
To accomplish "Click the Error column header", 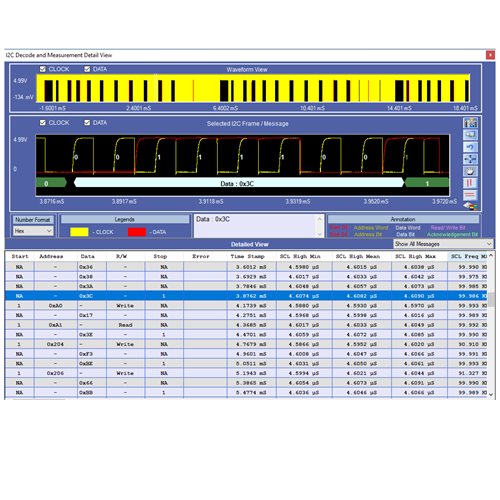I will [x=201, y=256].
